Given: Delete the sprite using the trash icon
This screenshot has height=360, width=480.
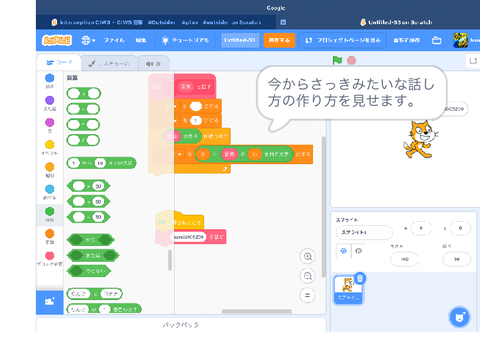Looking at the screenshot, I should point(360,278).
